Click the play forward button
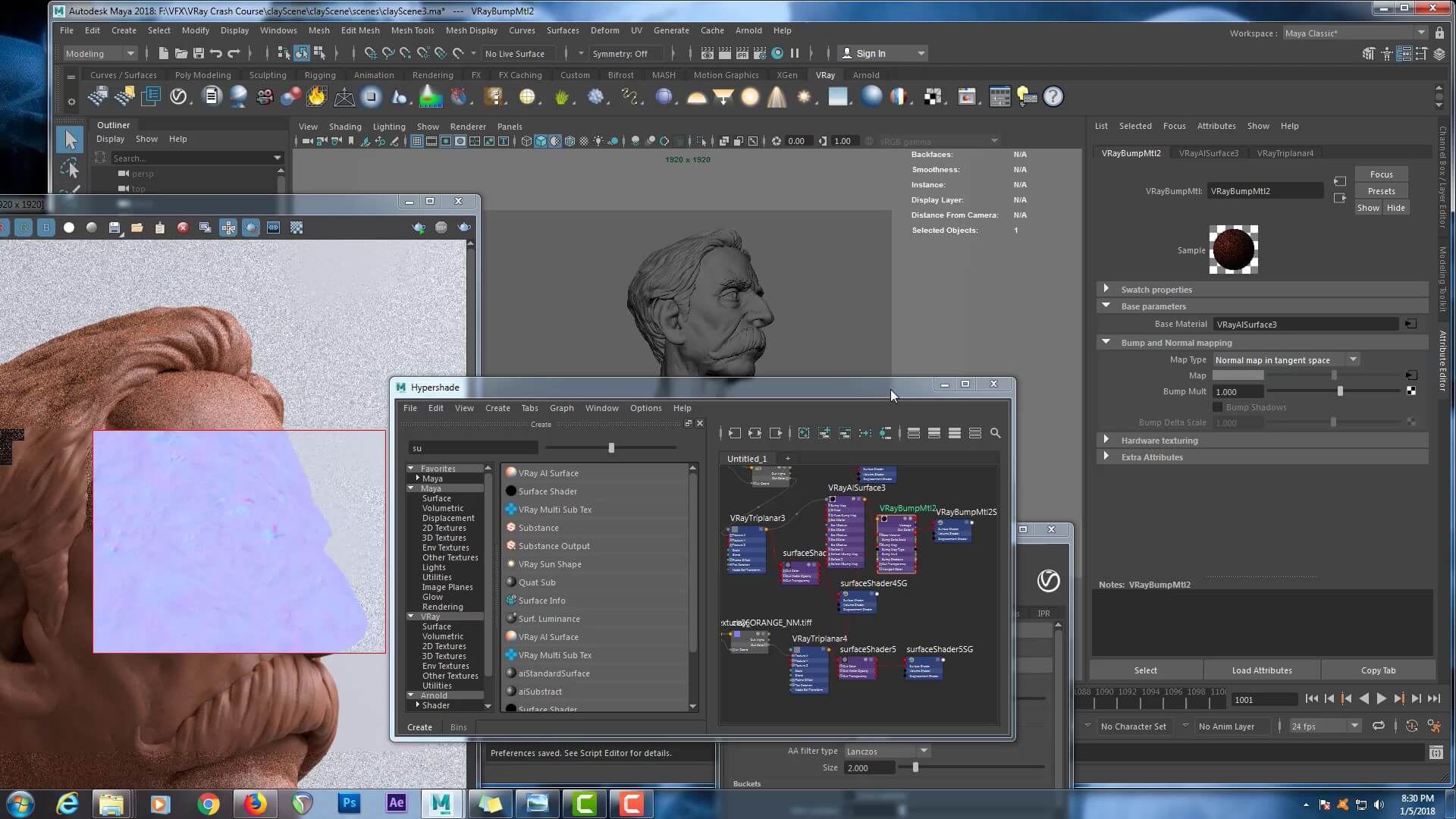The image size is (1456, 819). coord(1381,698)
